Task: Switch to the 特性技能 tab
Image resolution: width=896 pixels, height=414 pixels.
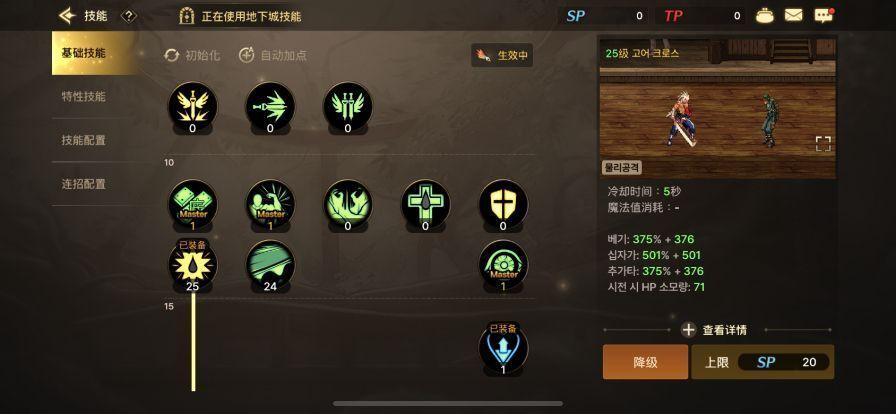Action: [83, 97]
